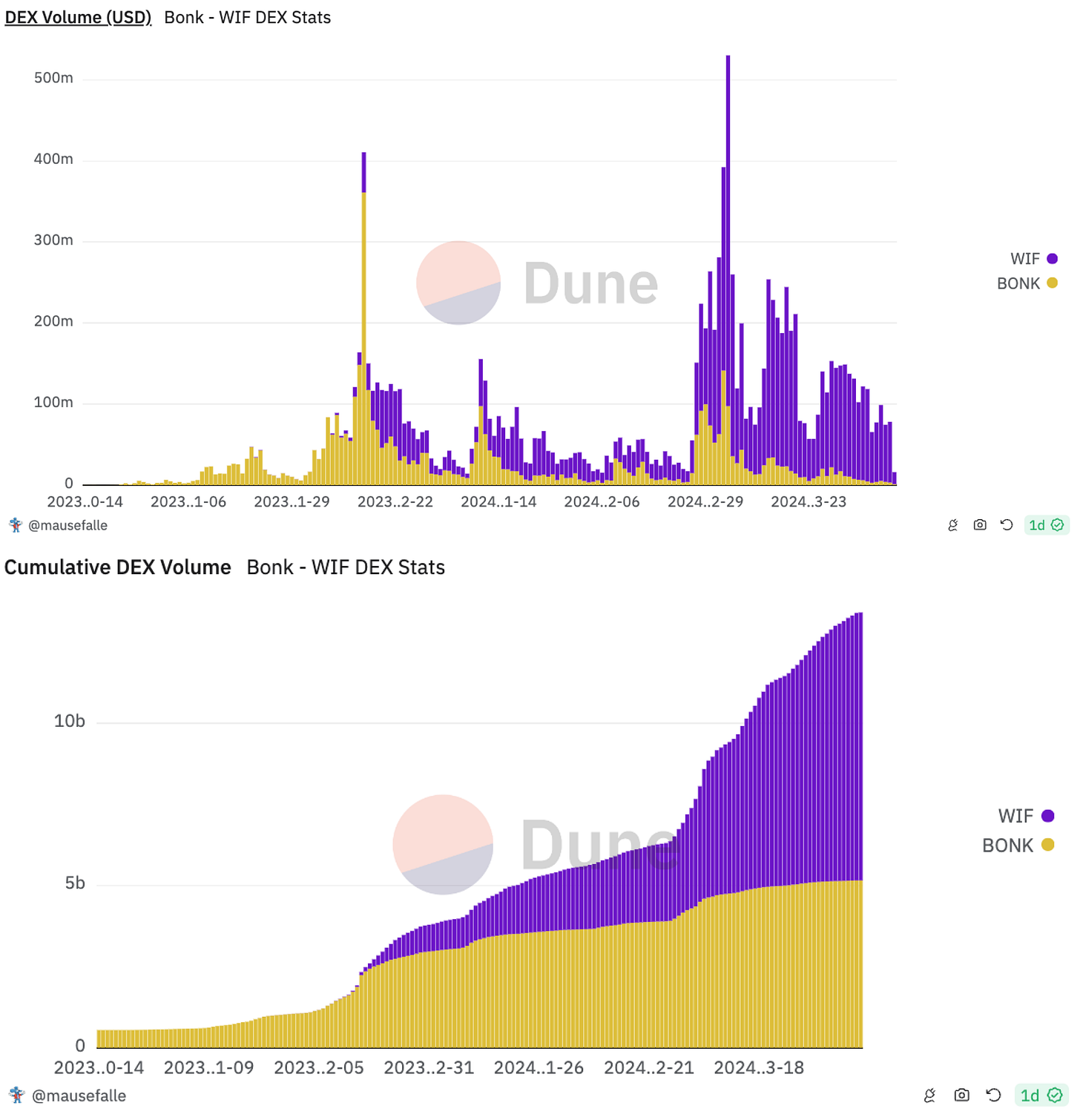
Task: Click the 2023..2-31 x-axis date label
Action: [x=429, y=1068]
